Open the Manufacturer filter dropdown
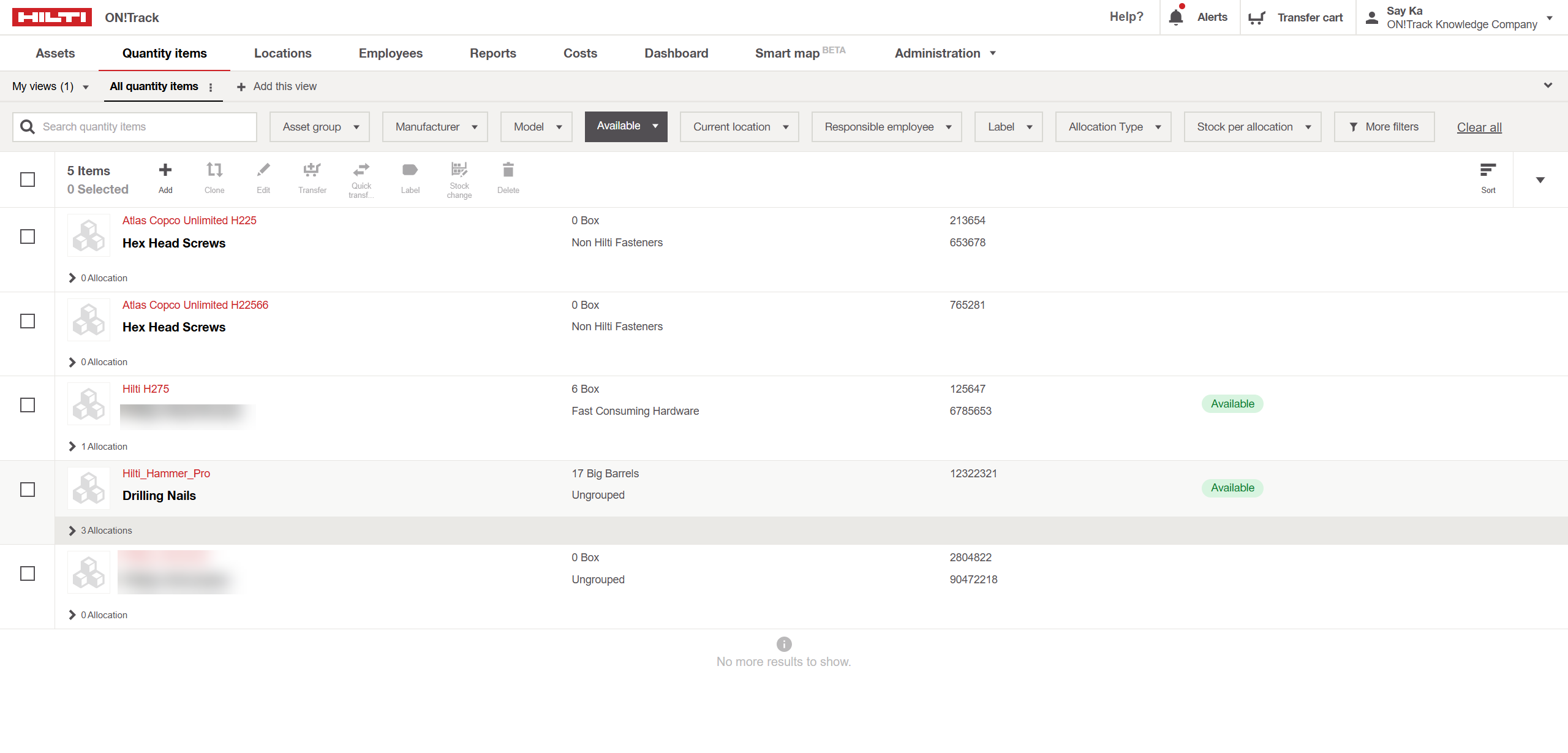The height and width of the screenshot is (753, 1568). (x=435, y=126)
